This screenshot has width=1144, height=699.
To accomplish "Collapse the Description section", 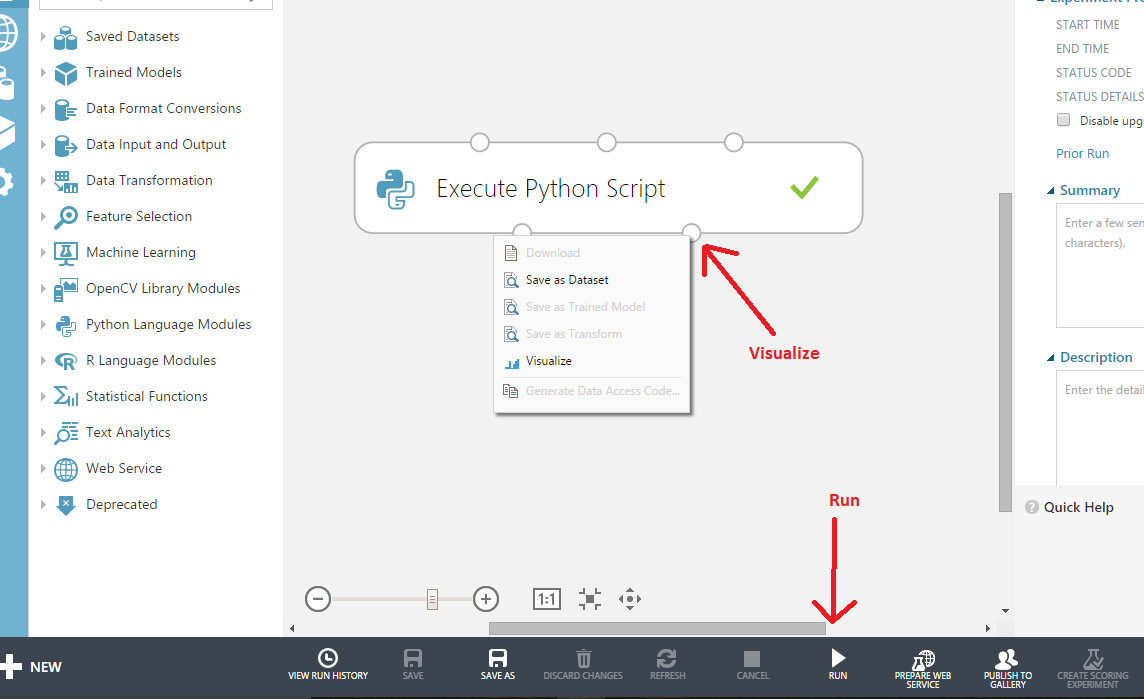I will pyautogui.click(x=1051, y=358).
